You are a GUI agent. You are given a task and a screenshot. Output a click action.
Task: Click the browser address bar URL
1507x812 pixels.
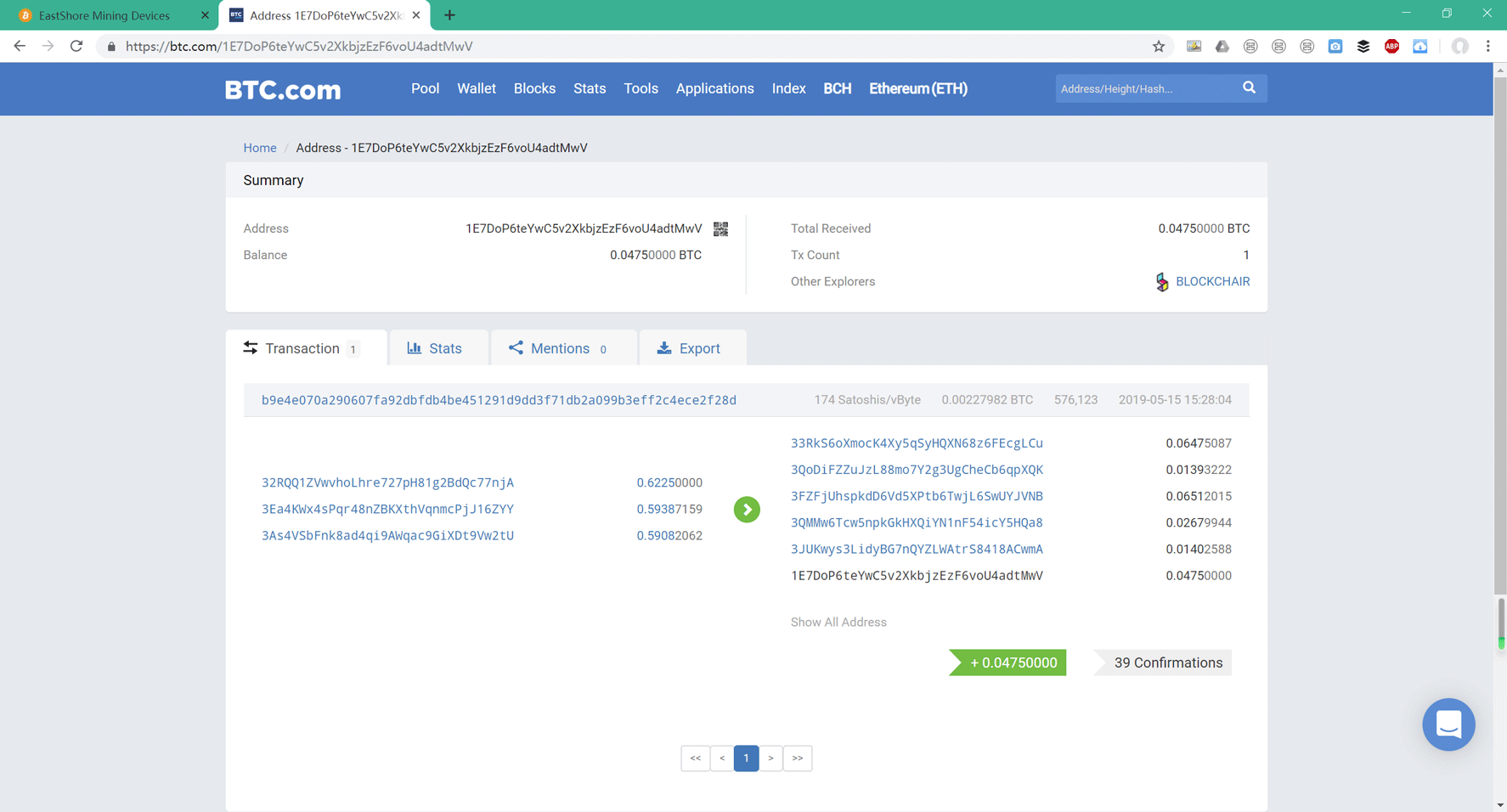[x=299, y=47]
